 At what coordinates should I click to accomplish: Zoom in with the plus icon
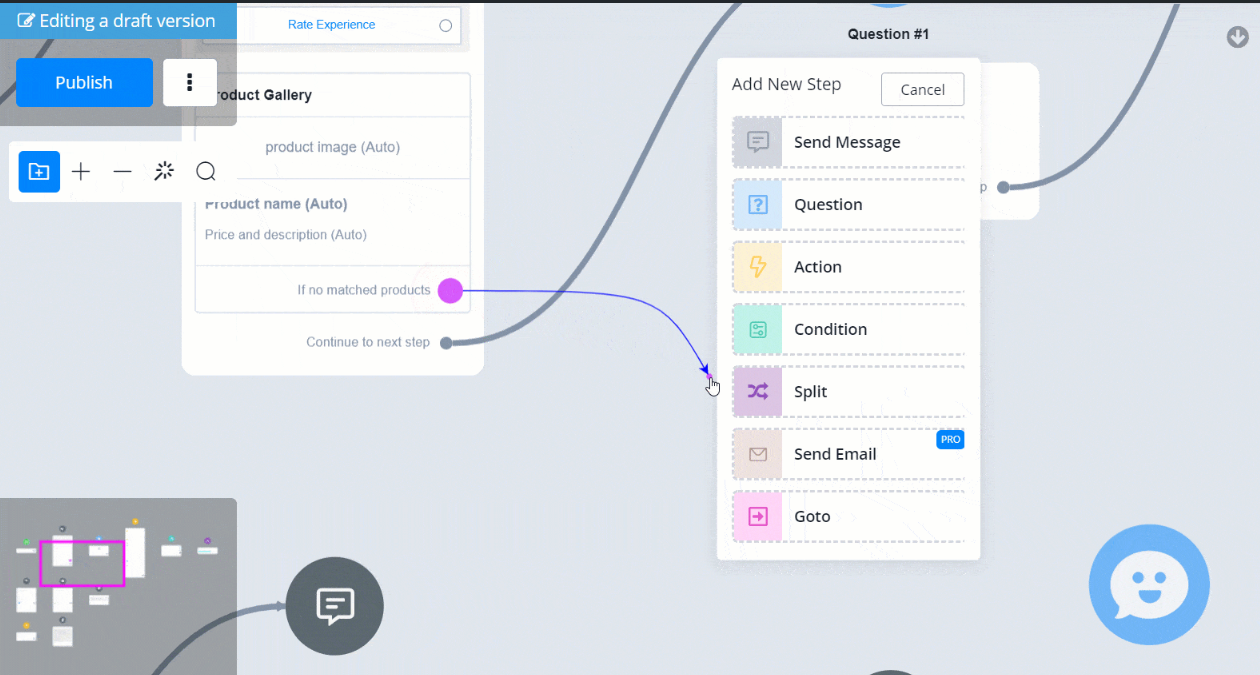(81, 172)
